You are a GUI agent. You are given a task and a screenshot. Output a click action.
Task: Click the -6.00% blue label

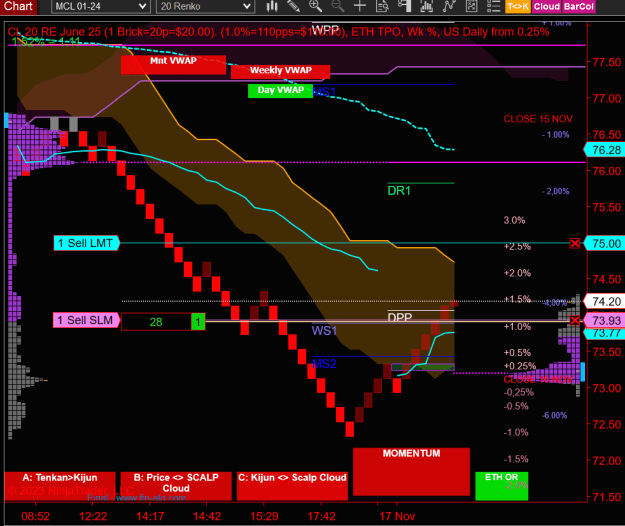(554, 415)
